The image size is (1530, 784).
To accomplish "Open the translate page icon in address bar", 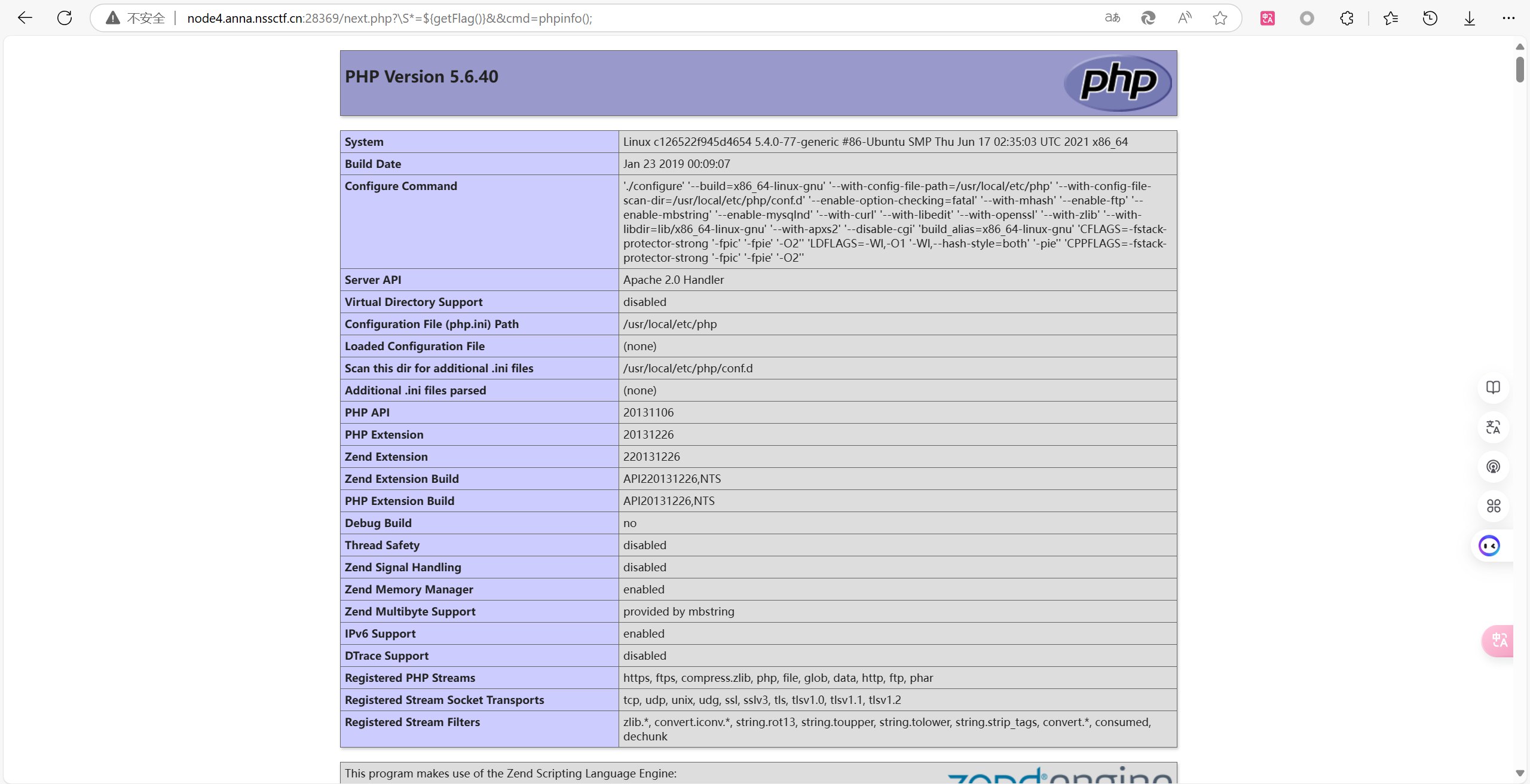I will pos(1112,18).
